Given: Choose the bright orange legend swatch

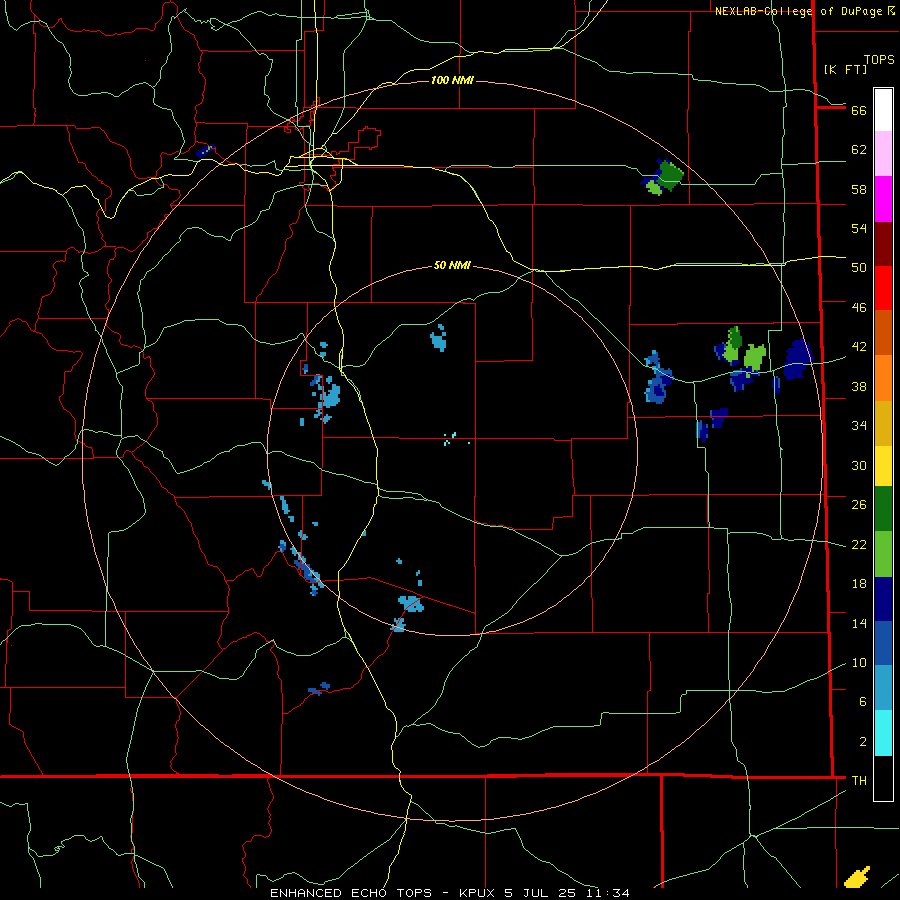Looking at the screenshot, I should point(883,378).
